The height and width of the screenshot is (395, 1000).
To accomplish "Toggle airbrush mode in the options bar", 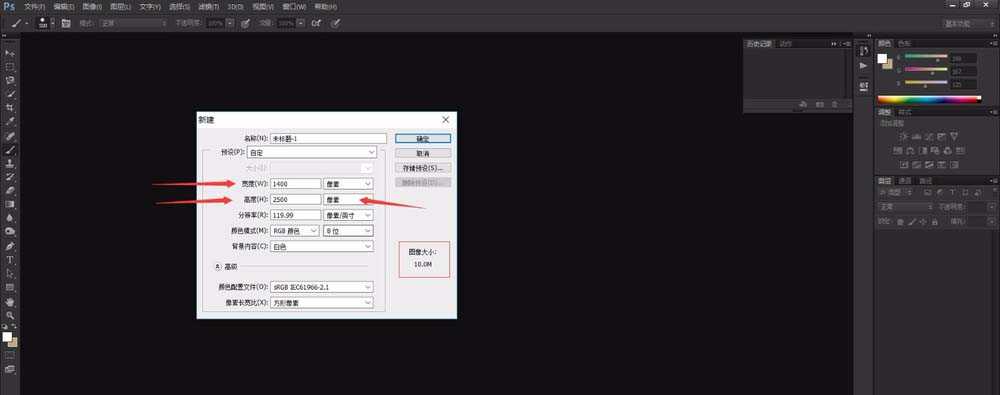I will click(x=316, y=23).
